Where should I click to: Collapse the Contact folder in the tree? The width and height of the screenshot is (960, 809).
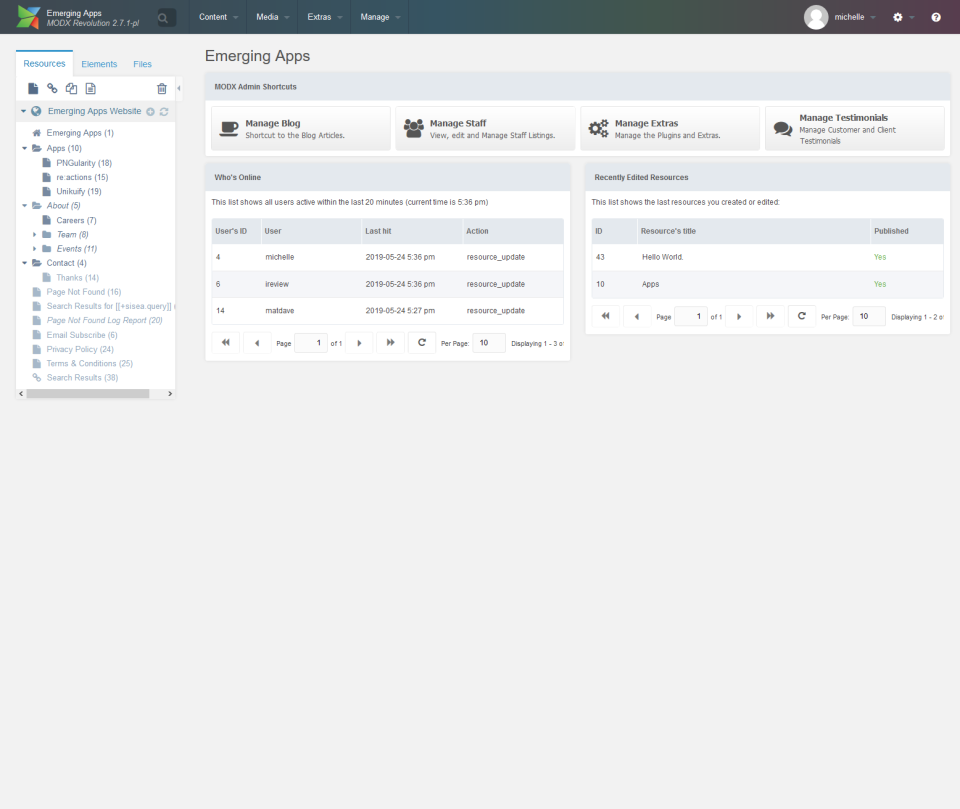tap(24, 263)
